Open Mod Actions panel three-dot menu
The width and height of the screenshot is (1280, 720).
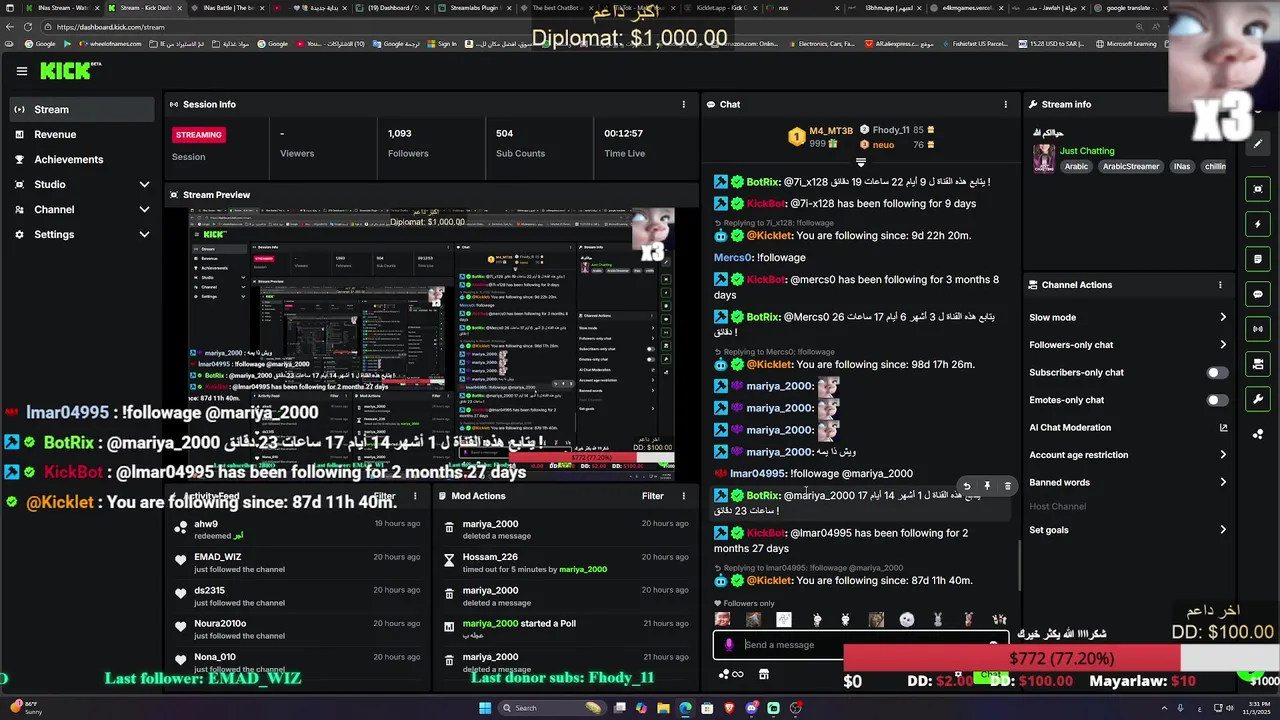(684, 496)
